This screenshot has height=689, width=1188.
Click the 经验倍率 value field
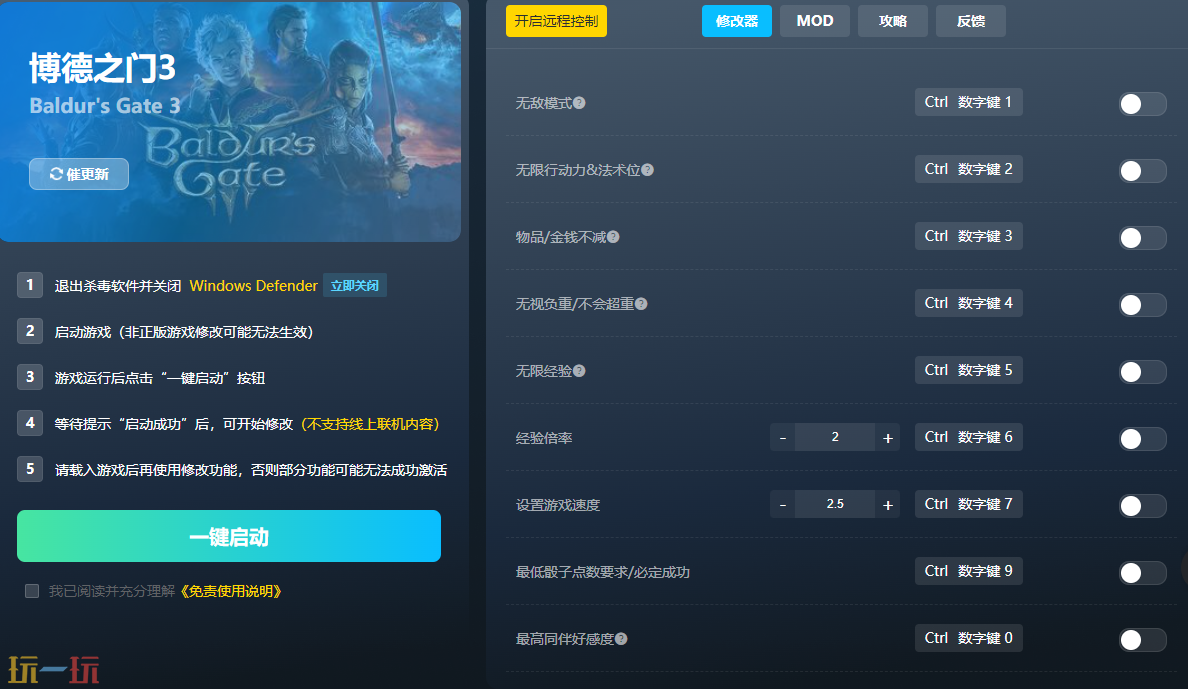(835, 437)
